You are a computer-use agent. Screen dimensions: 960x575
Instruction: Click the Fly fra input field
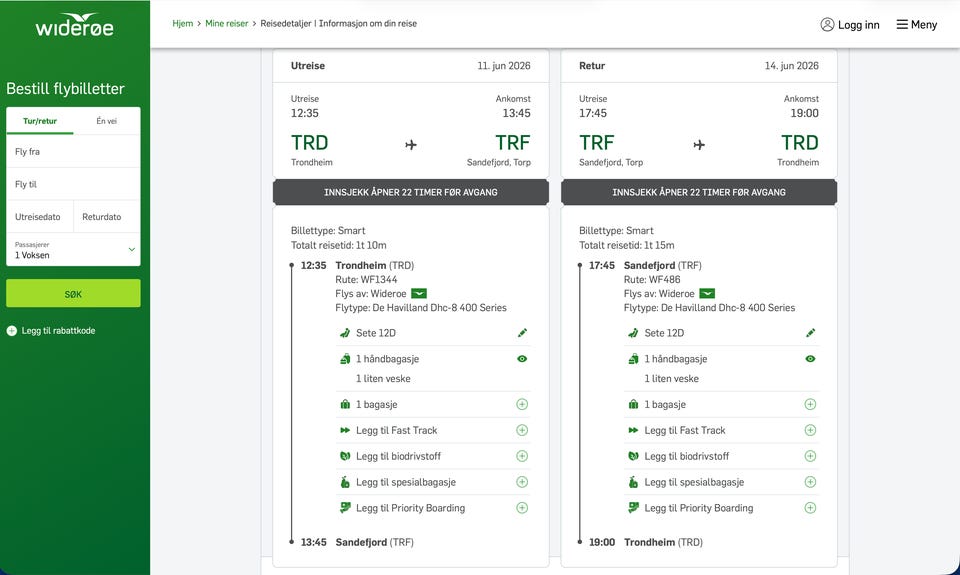click(73, 151)
